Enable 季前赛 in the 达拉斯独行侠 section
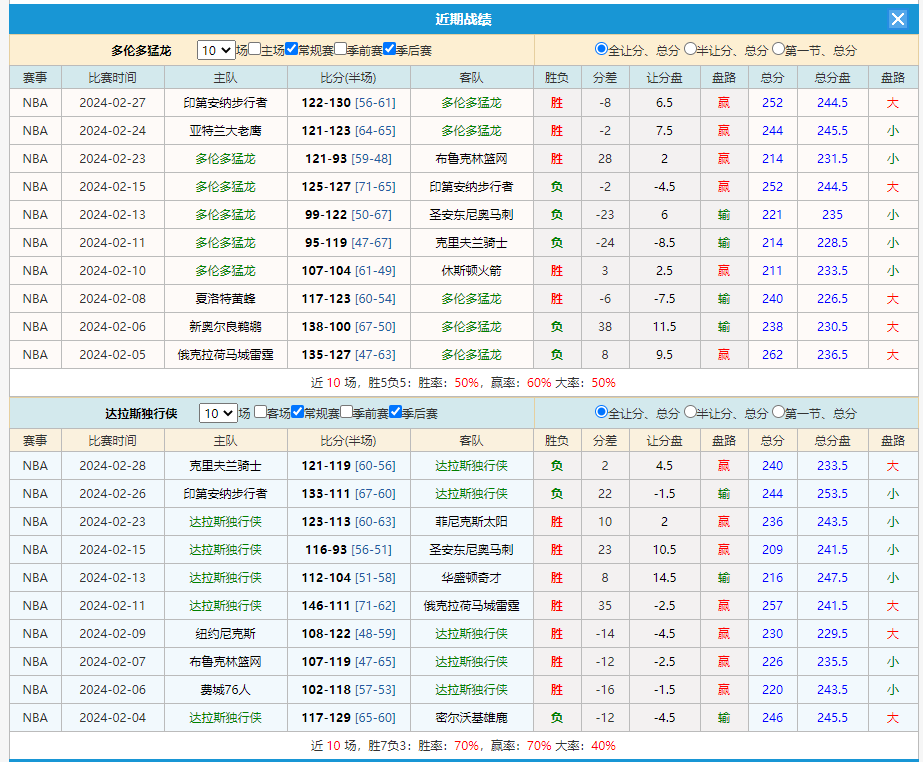Screen dimensions: 923x762 pos(347,412)
